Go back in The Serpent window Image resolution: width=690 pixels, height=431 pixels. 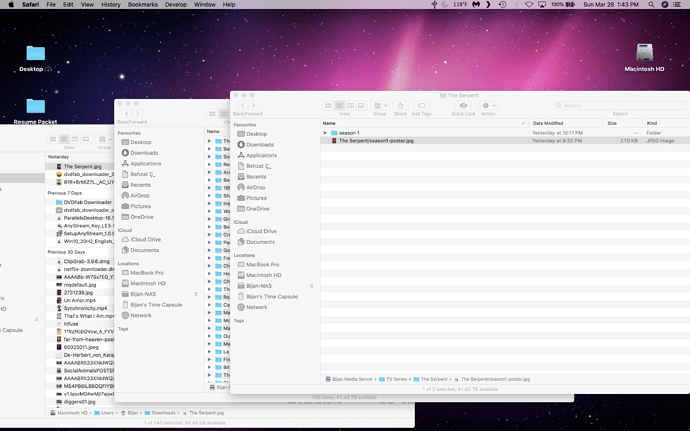point(243,105)
